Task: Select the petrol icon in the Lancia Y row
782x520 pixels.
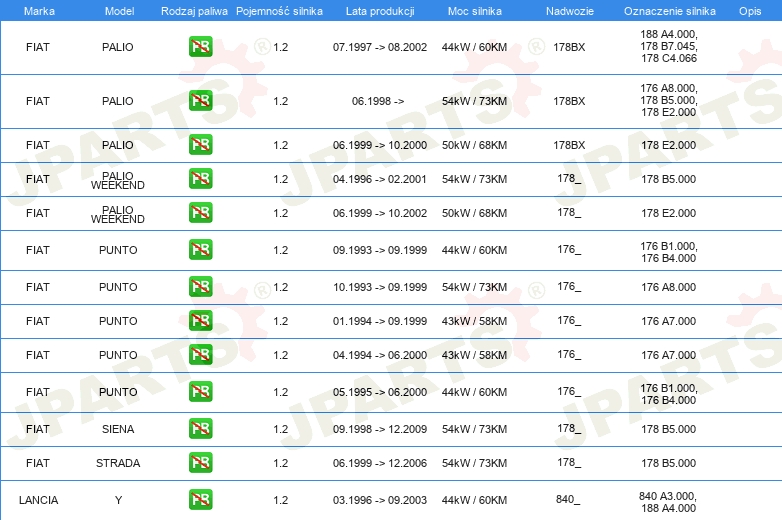Action: (x=200, y=500)
